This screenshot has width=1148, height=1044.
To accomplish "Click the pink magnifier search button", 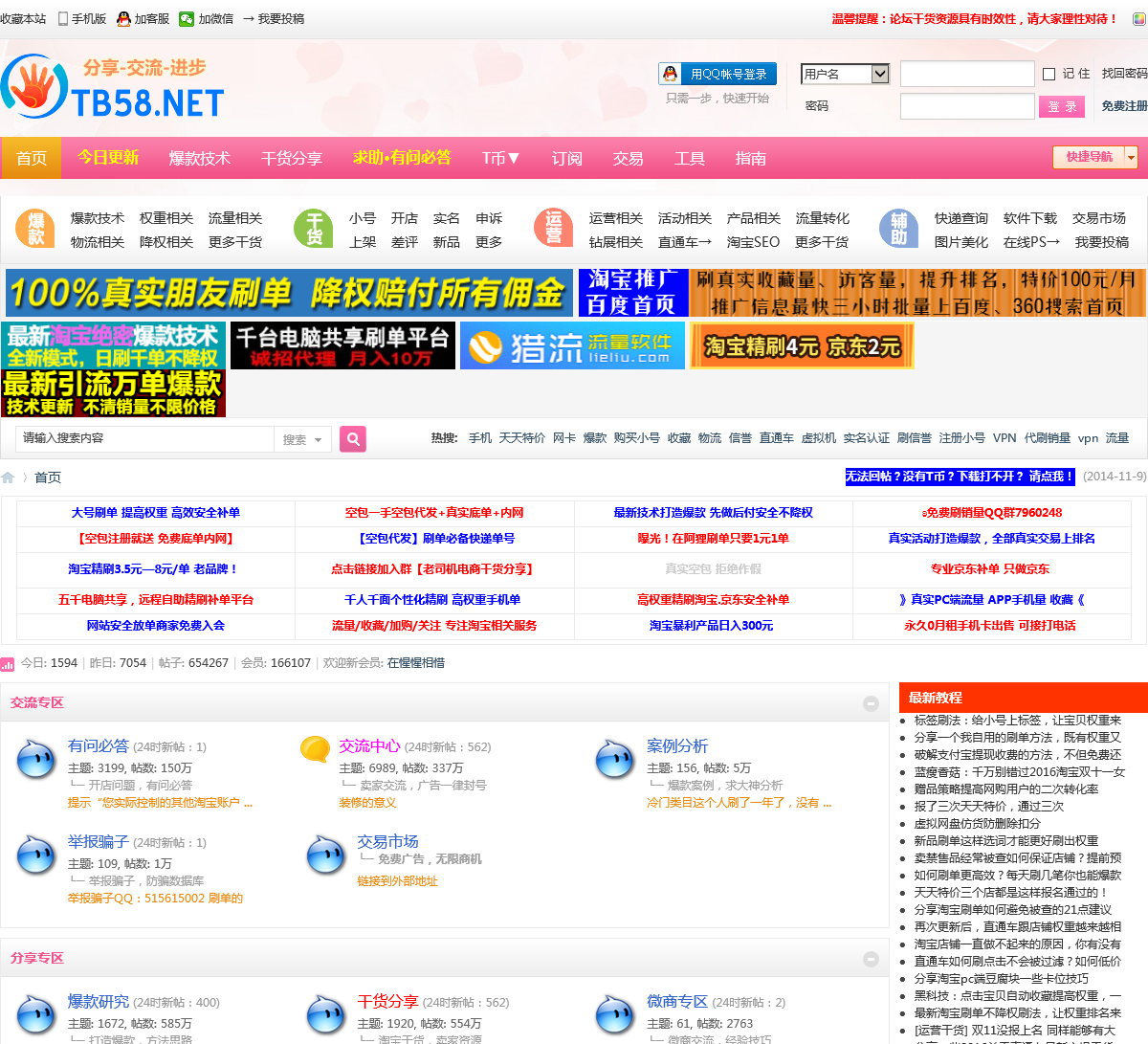I will point(353,438).
